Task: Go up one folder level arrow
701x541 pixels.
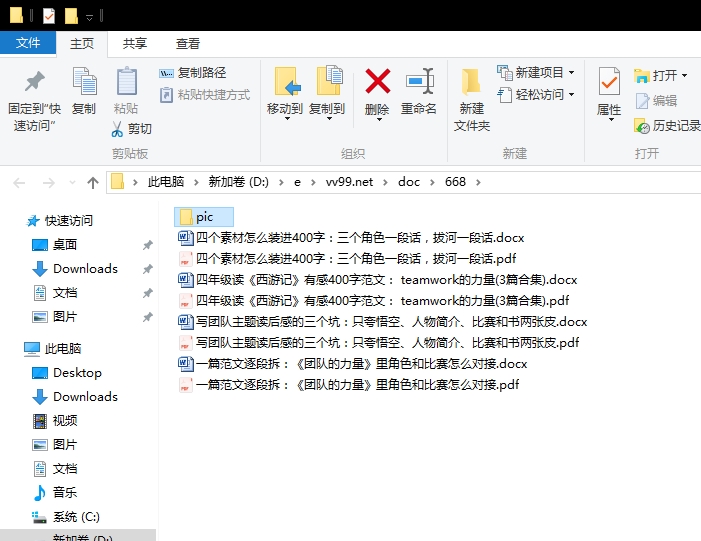Action: (93, 182)
